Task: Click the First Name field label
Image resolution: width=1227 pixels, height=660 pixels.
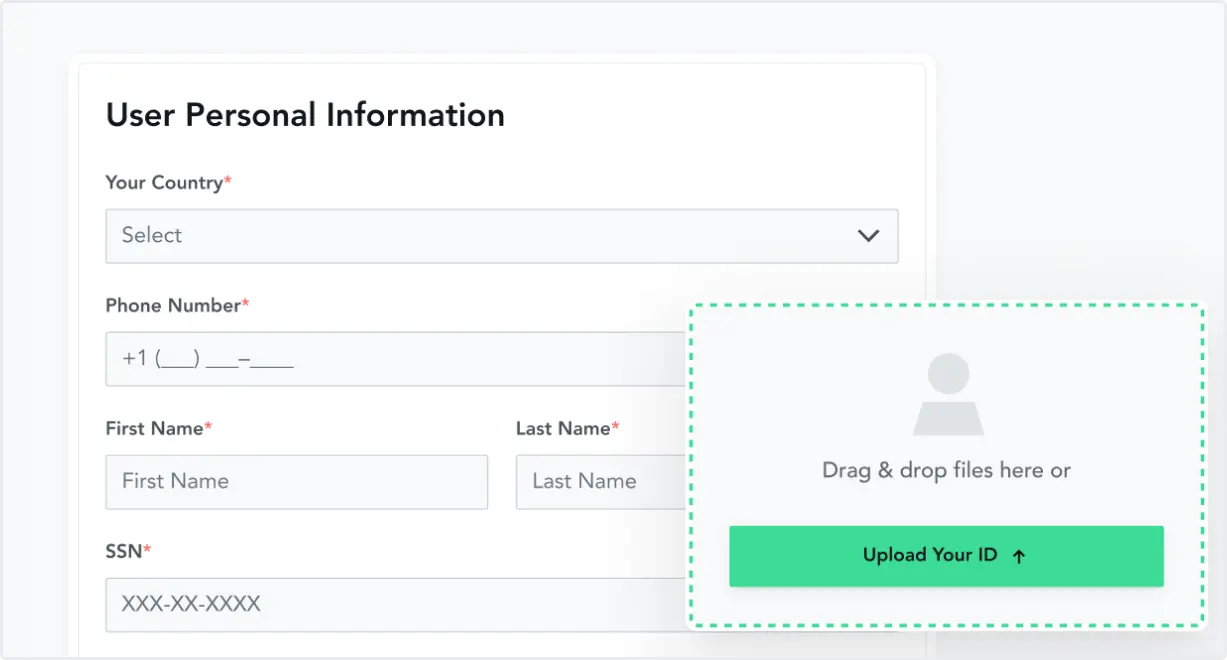Action: (154, 428)
